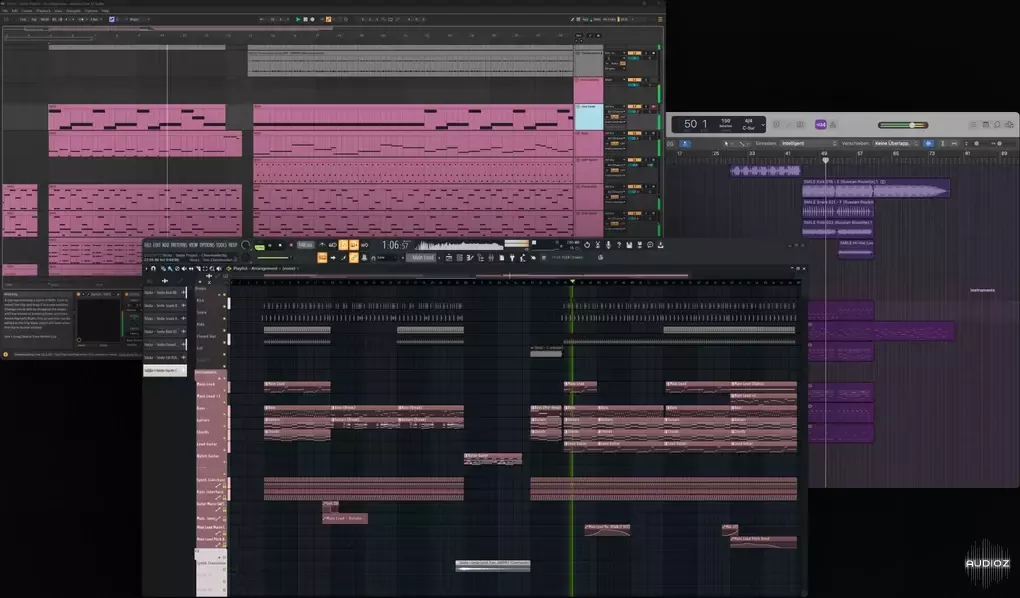Image resolution: width=1020 pixels, height=598 pixels.
Task: Open FL Studio HELP menu
Action: (x=233, y=245)
